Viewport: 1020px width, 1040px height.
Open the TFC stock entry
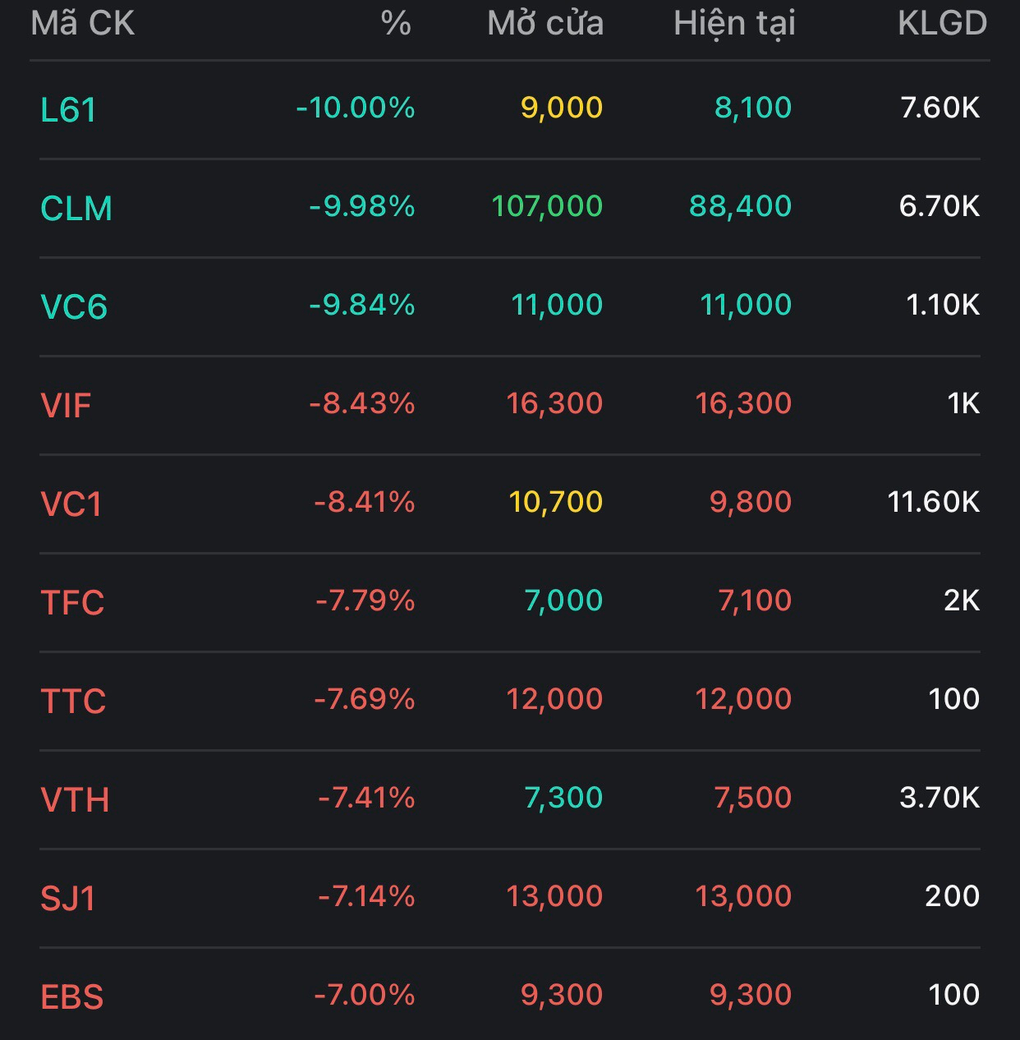pos(72,602)
